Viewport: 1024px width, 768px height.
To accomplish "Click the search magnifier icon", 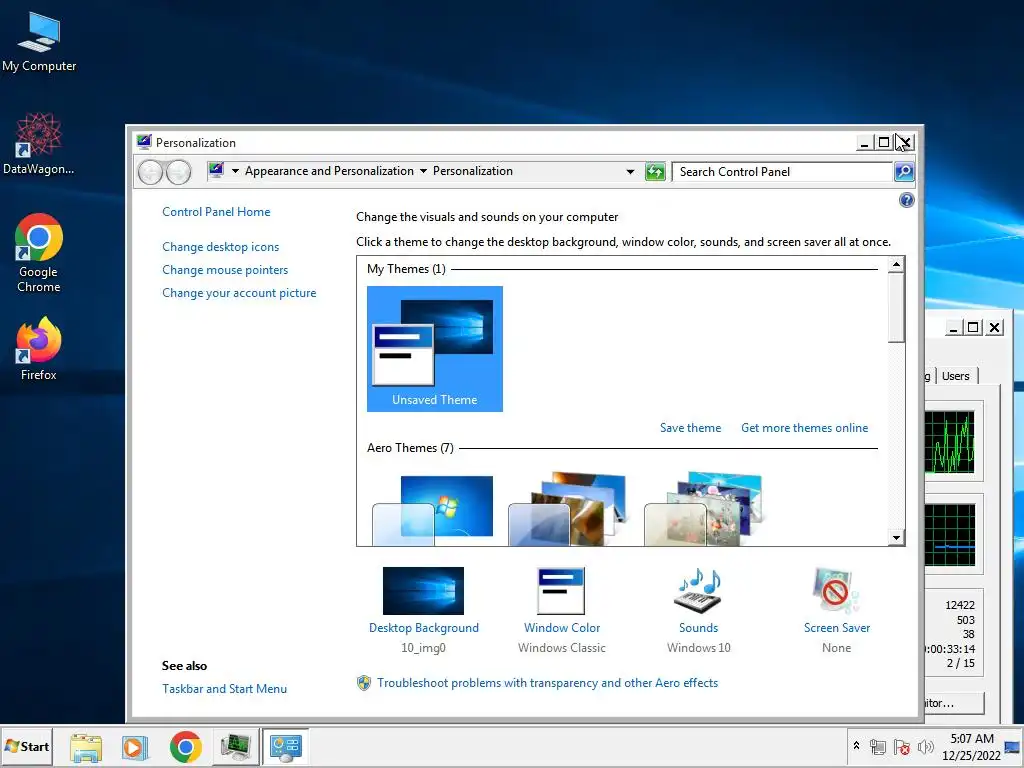I will point(904,172).
